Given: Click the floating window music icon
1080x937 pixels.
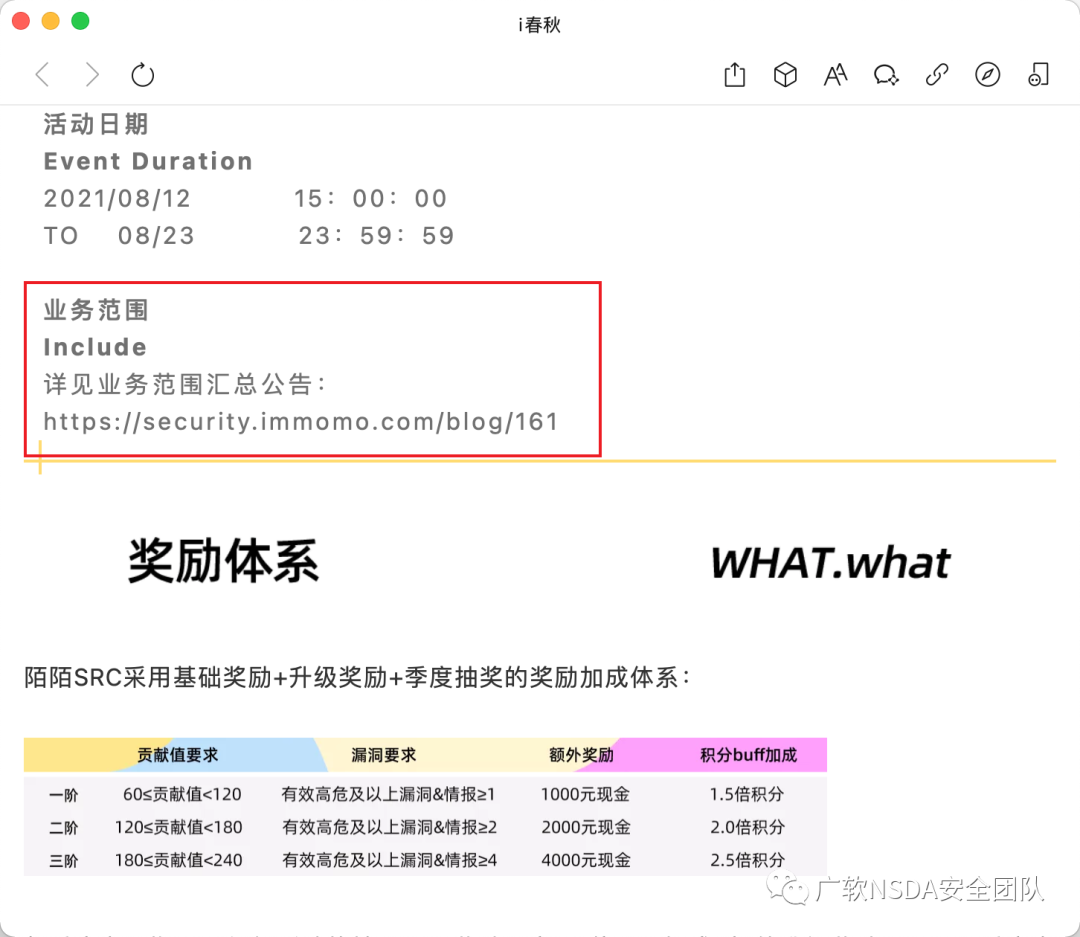Looking at the screenshot, I should point(1038,74).
